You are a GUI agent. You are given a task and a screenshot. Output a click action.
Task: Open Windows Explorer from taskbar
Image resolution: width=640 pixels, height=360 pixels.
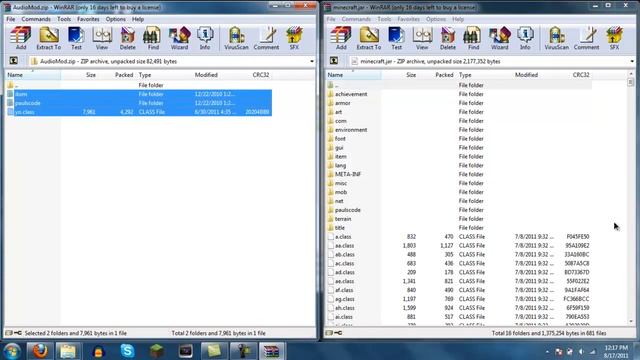(68, 351)
